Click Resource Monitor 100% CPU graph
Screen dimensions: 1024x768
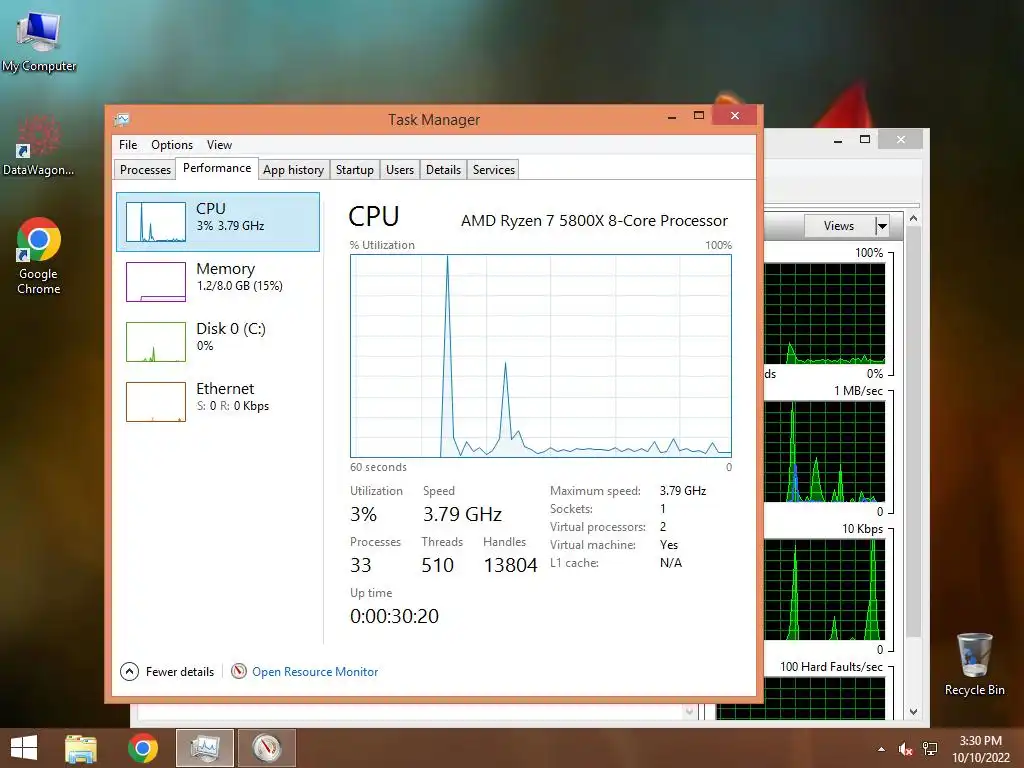(x=824, y=313)
